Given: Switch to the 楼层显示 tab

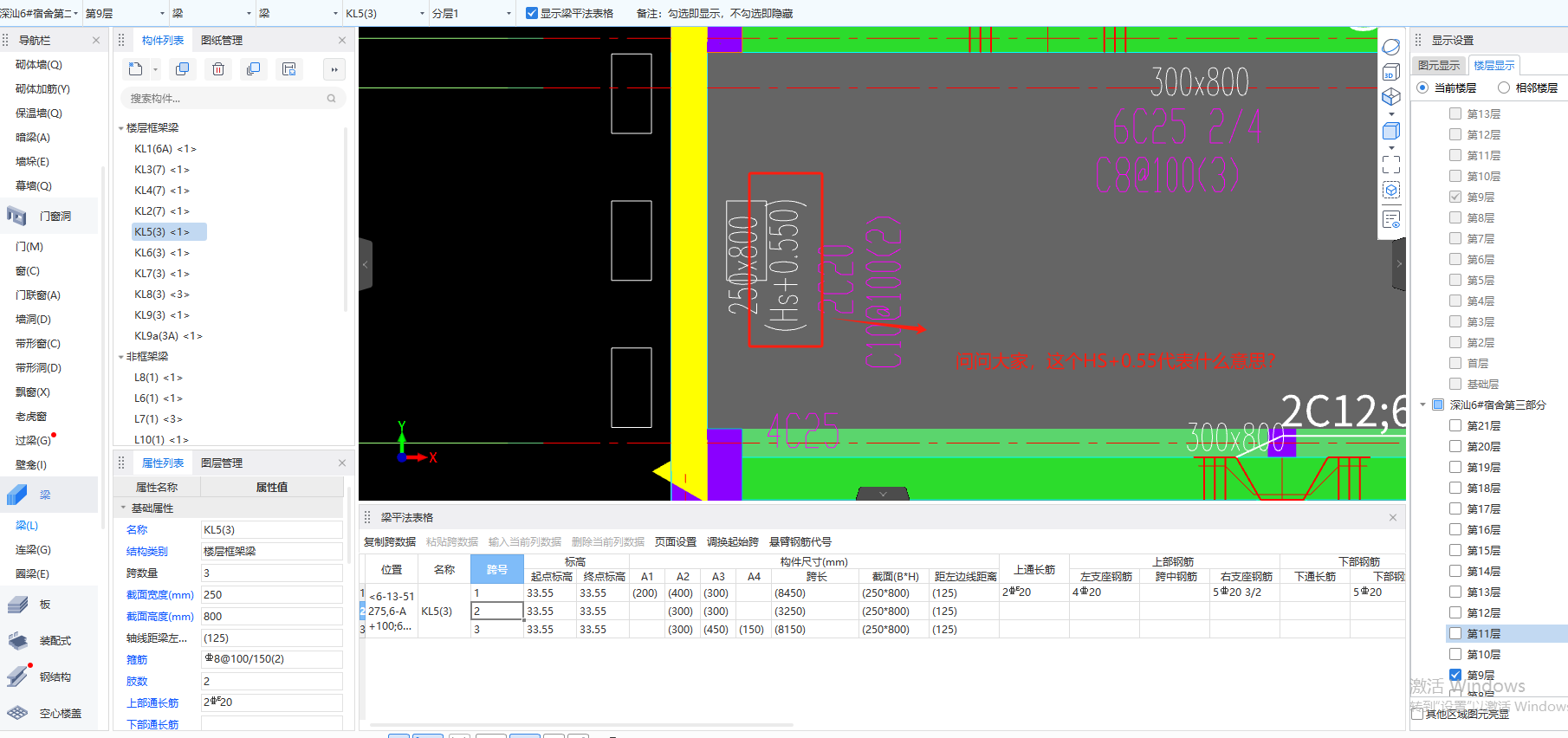Looking at the screenshot, I should point(1494,65).
